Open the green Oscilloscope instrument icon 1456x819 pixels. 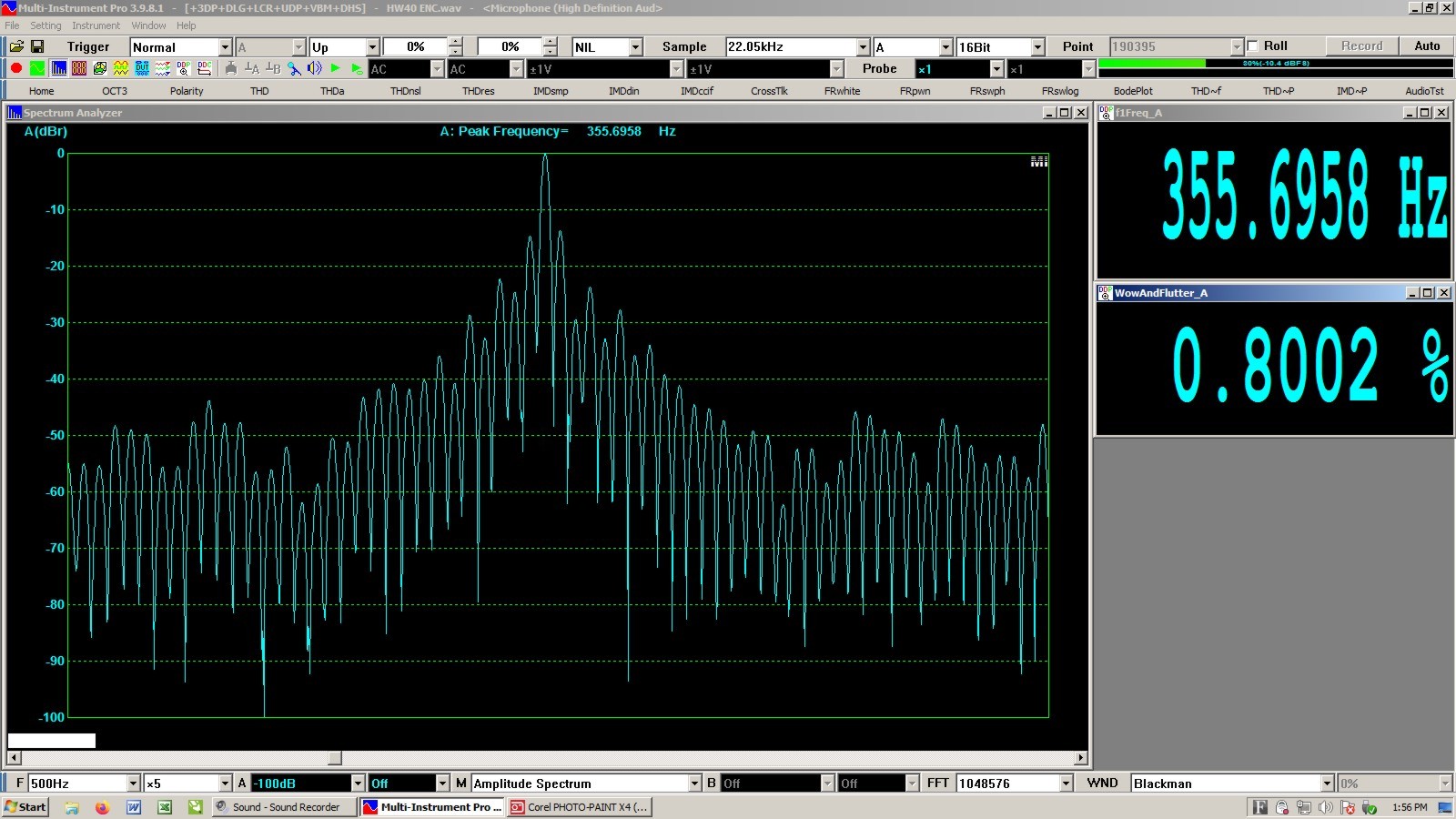coord(37,68)
